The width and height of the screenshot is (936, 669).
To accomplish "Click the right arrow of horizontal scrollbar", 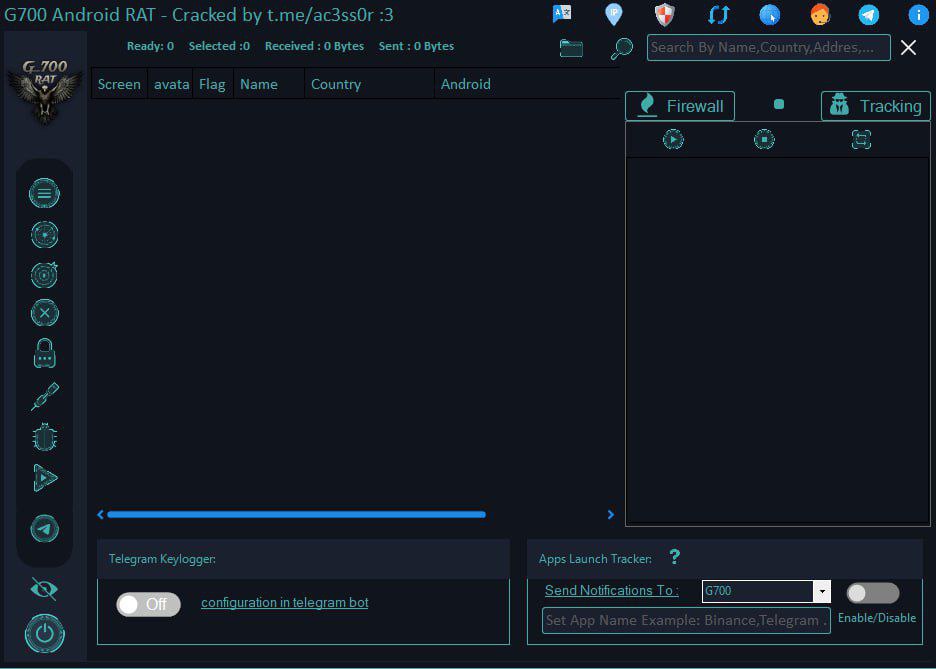I will click(x=611, y=514).
